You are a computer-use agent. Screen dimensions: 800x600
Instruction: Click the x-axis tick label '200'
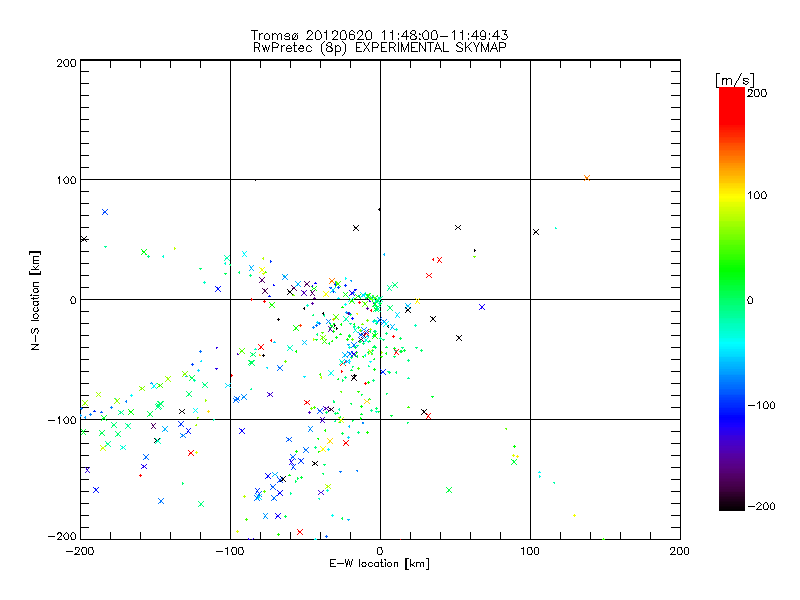[680, 551]
